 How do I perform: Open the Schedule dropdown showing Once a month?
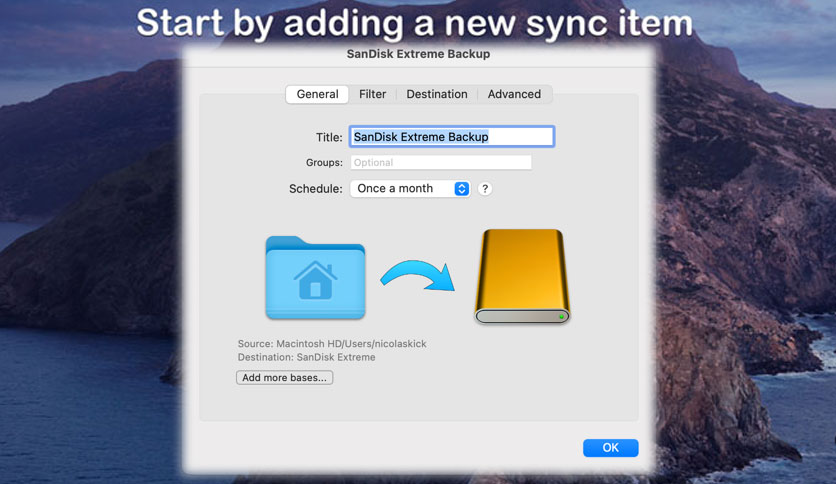(x=410, y=189)
